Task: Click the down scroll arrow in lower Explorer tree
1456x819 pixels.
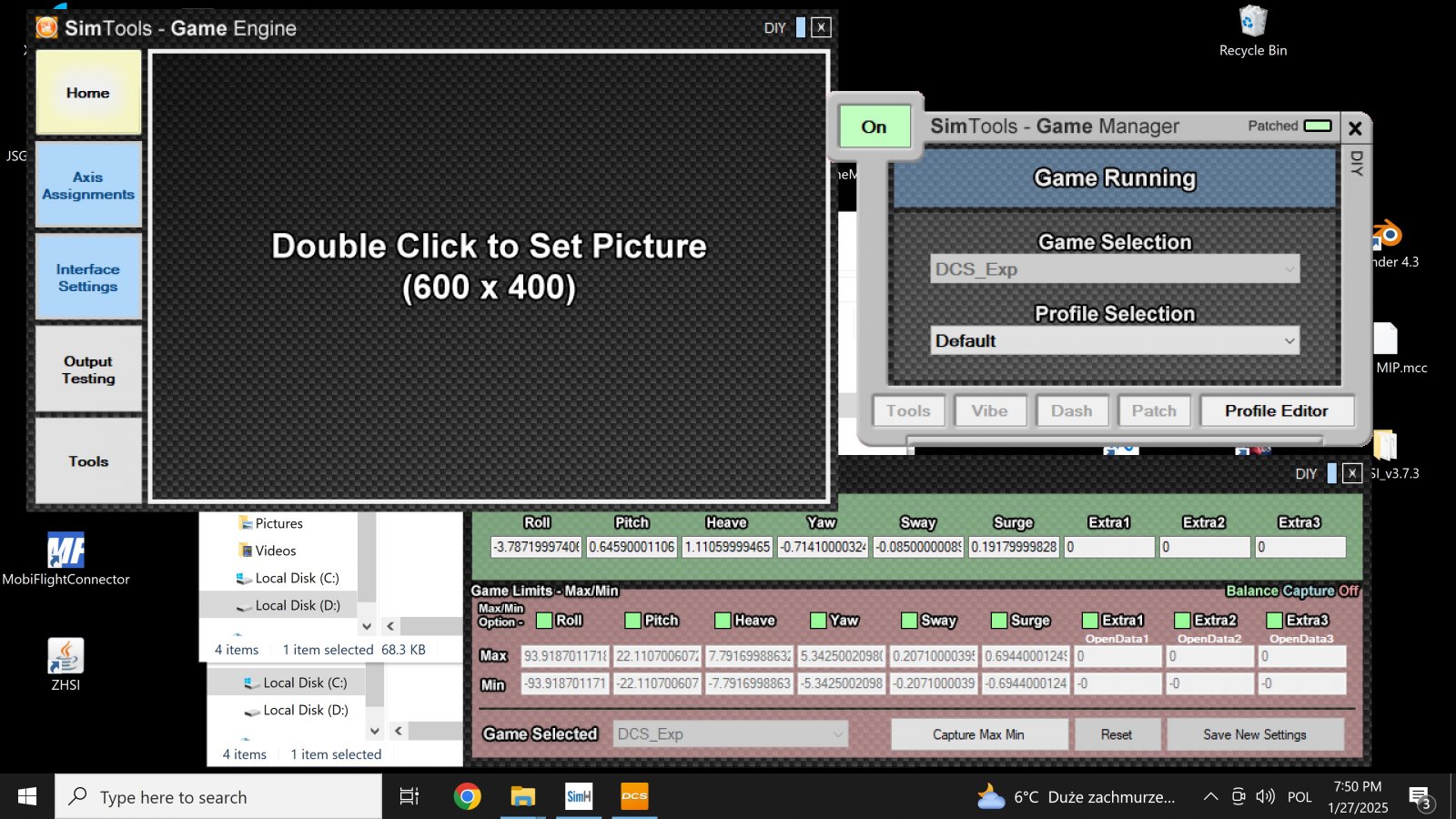Action: (374, 731)
